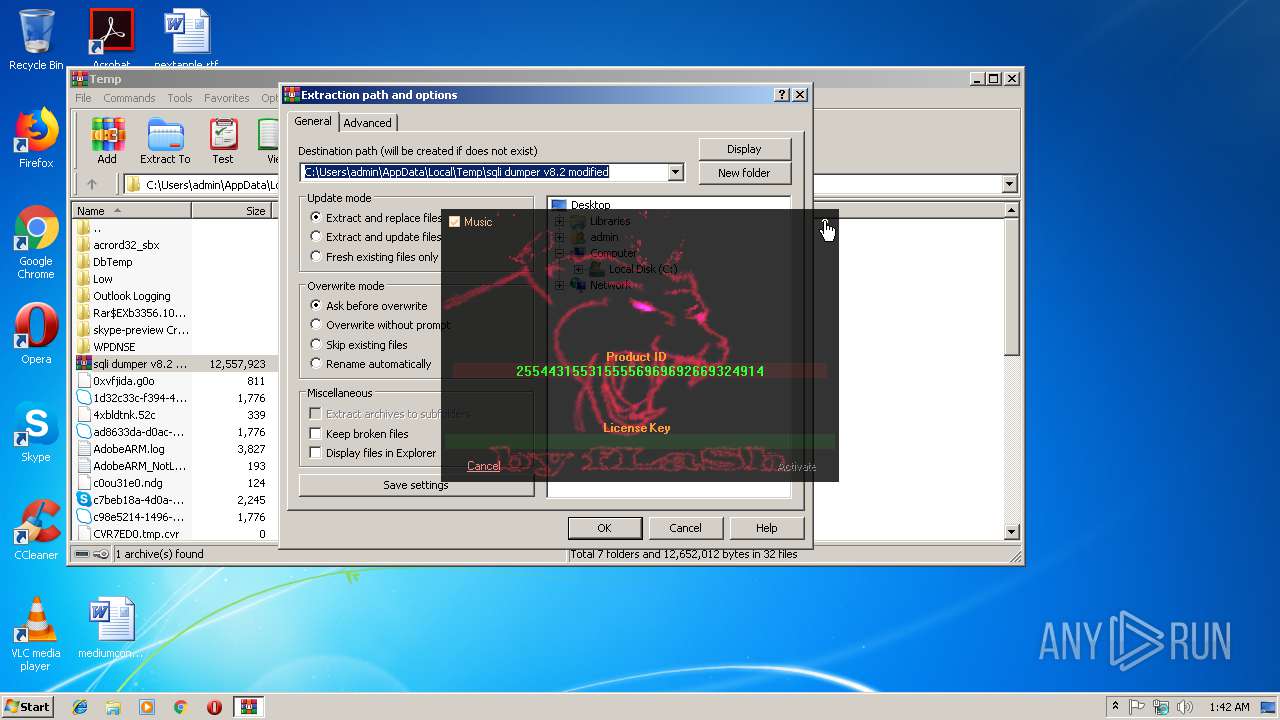Switch to the General tab

(x=313, y=121)
